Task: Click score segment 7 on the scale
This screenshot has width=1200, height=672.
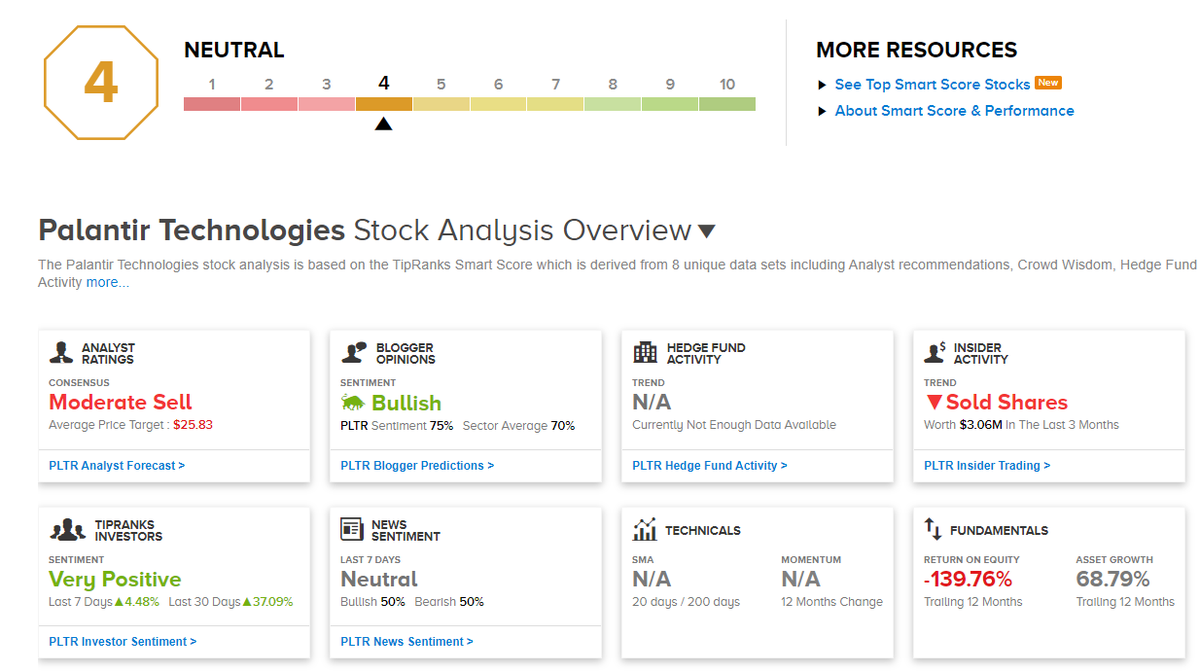Action: 555,104
